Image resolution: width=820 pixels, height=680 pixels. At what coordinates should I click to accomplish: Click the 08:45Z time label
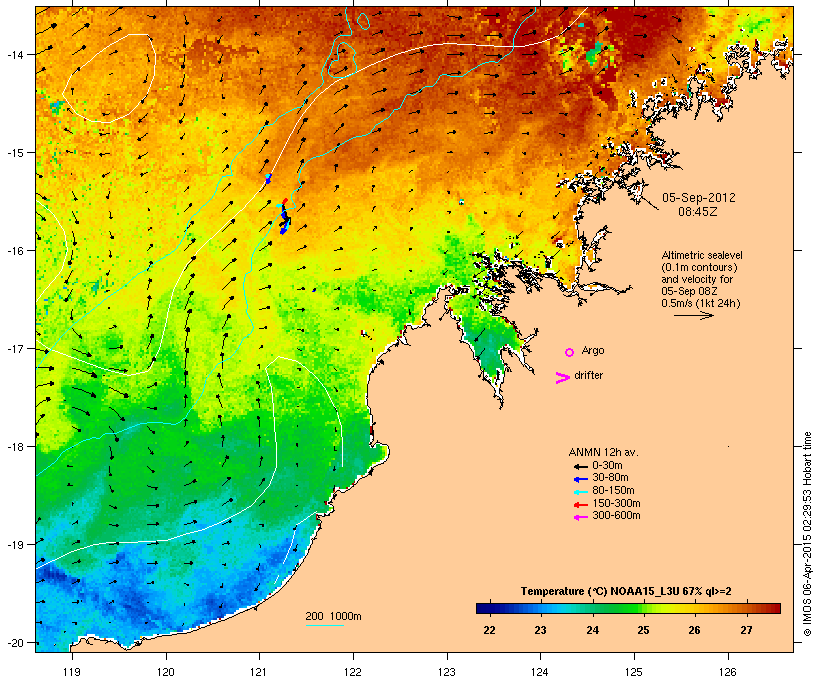point(698,212)
